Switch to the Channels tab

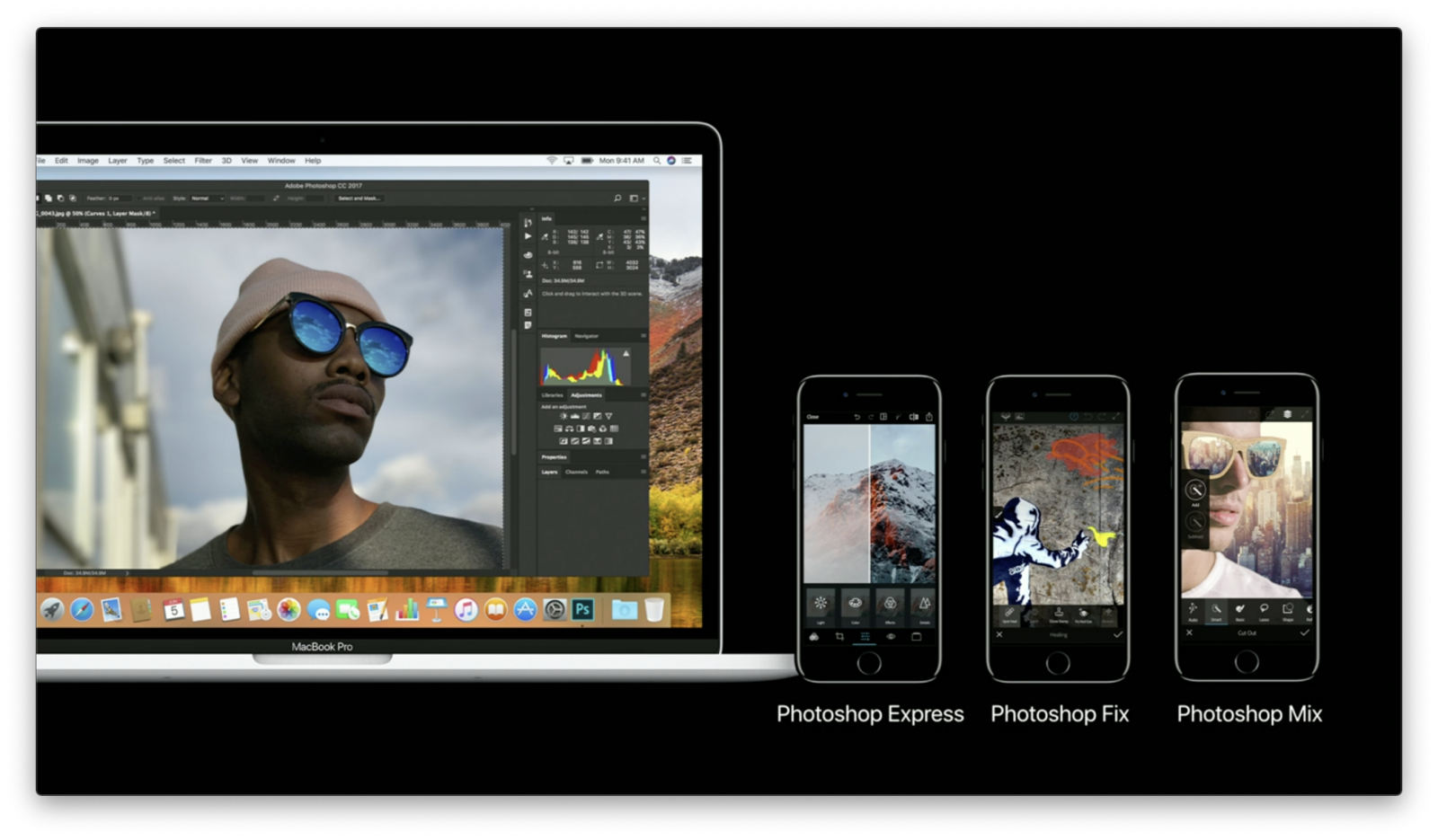point(576,472)
